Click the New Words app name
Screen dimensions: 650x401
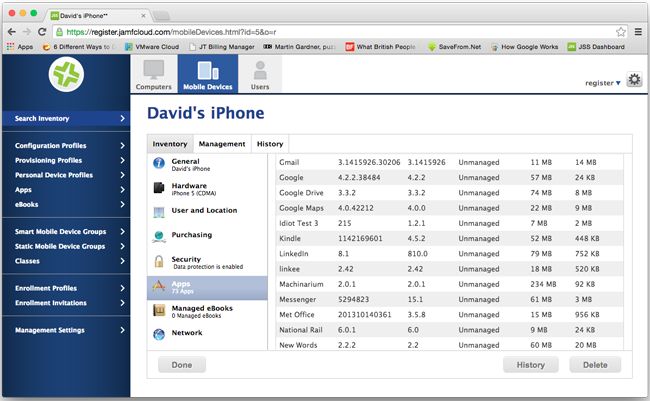(x=298, y=345)
